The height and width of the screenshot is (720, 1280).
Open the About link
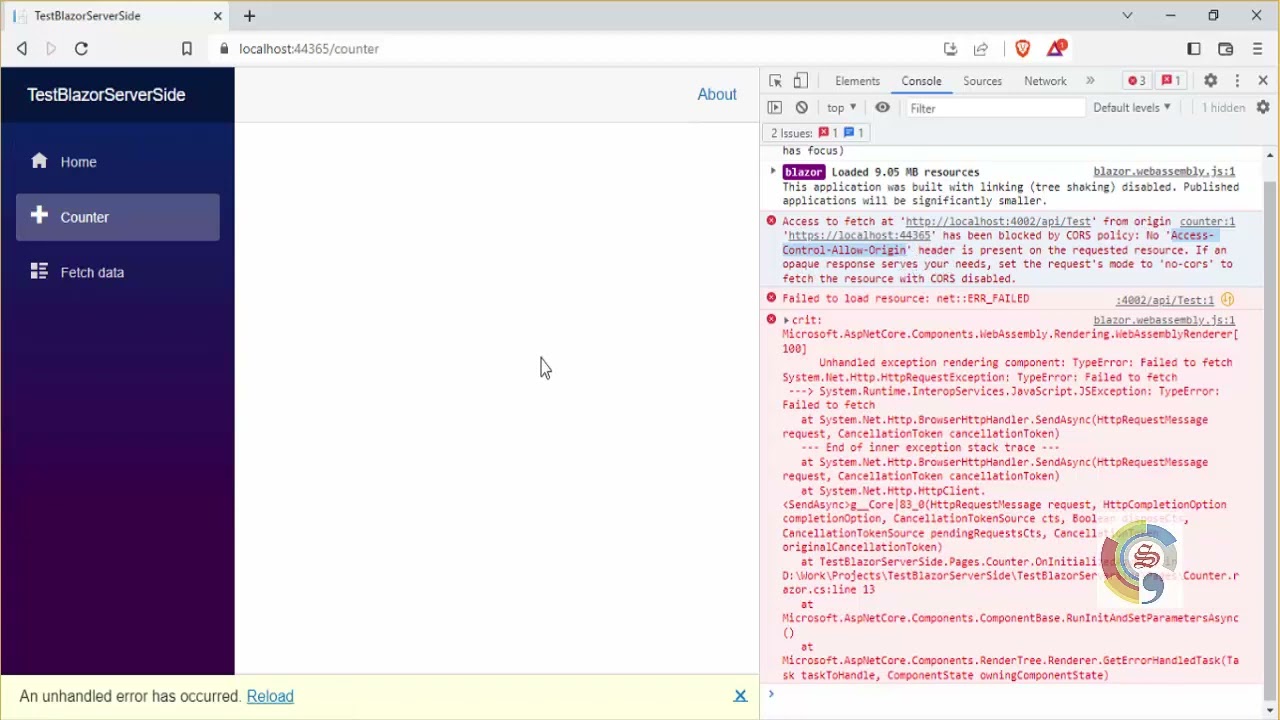click(x=717, y=94)
